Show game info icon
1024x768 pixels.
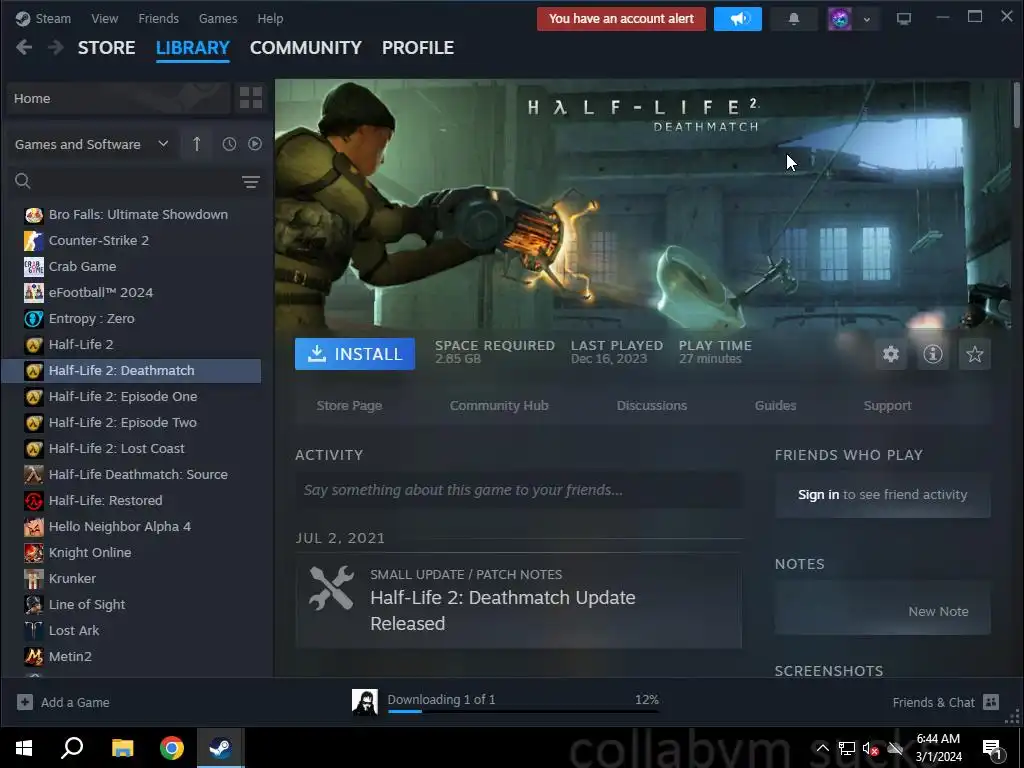[933, 354]
